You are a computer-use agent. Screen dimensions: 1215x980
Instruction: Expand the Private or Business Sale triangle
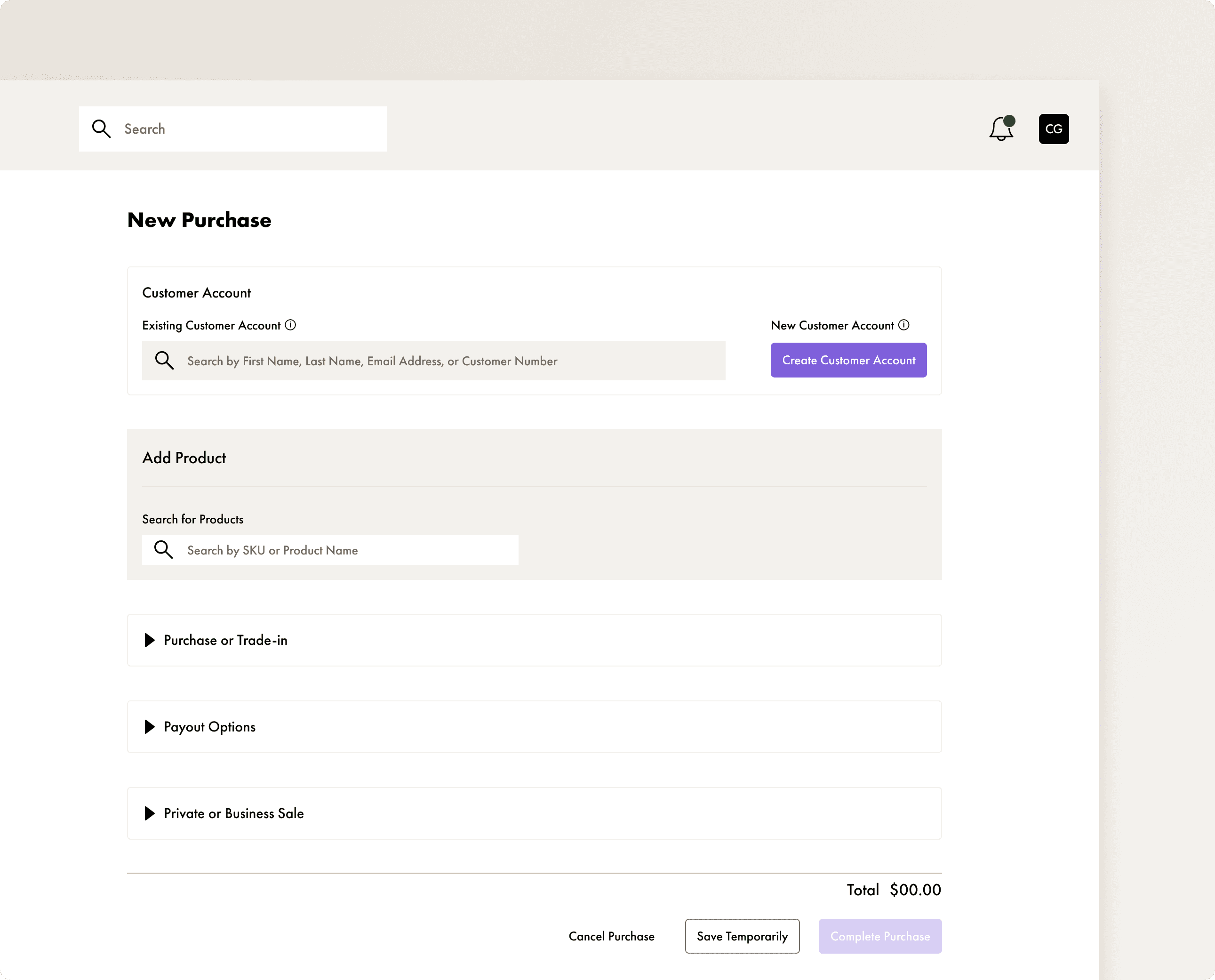[150, 813]
